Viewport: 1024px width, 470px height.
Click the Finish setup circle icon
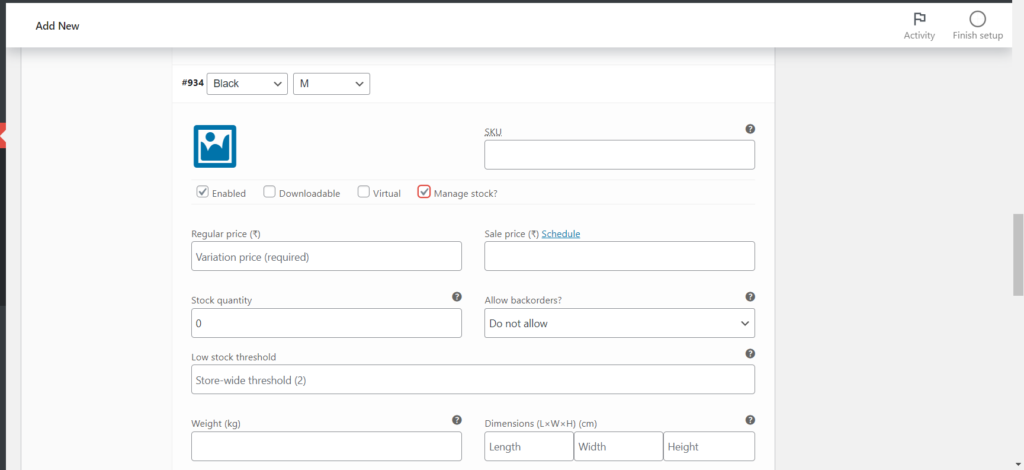pyautogui.click(x=977, y=19)
